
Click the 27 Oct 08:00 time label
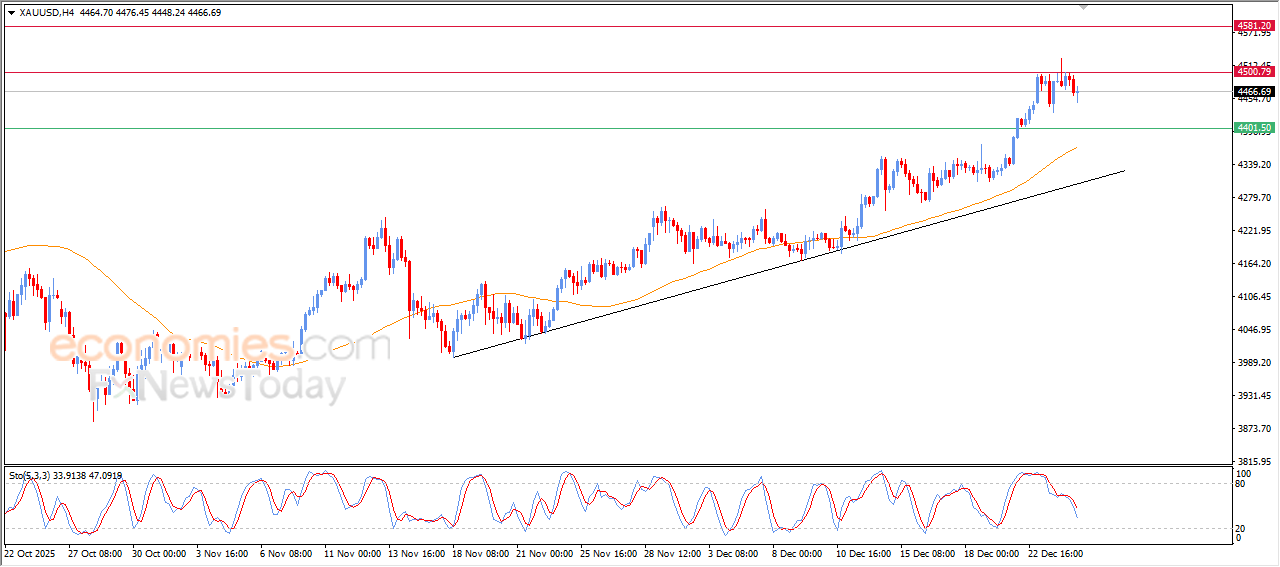pos(95,553)
